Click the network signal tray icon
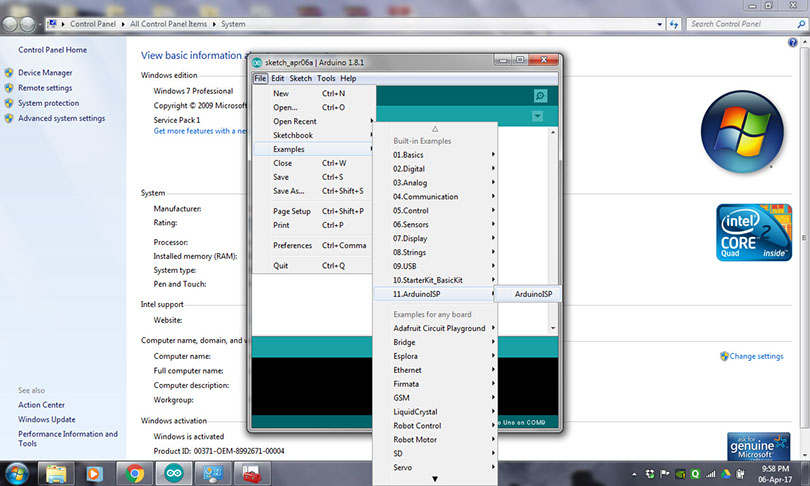This screenshot has width=810, height=486. tap(711, 473)
